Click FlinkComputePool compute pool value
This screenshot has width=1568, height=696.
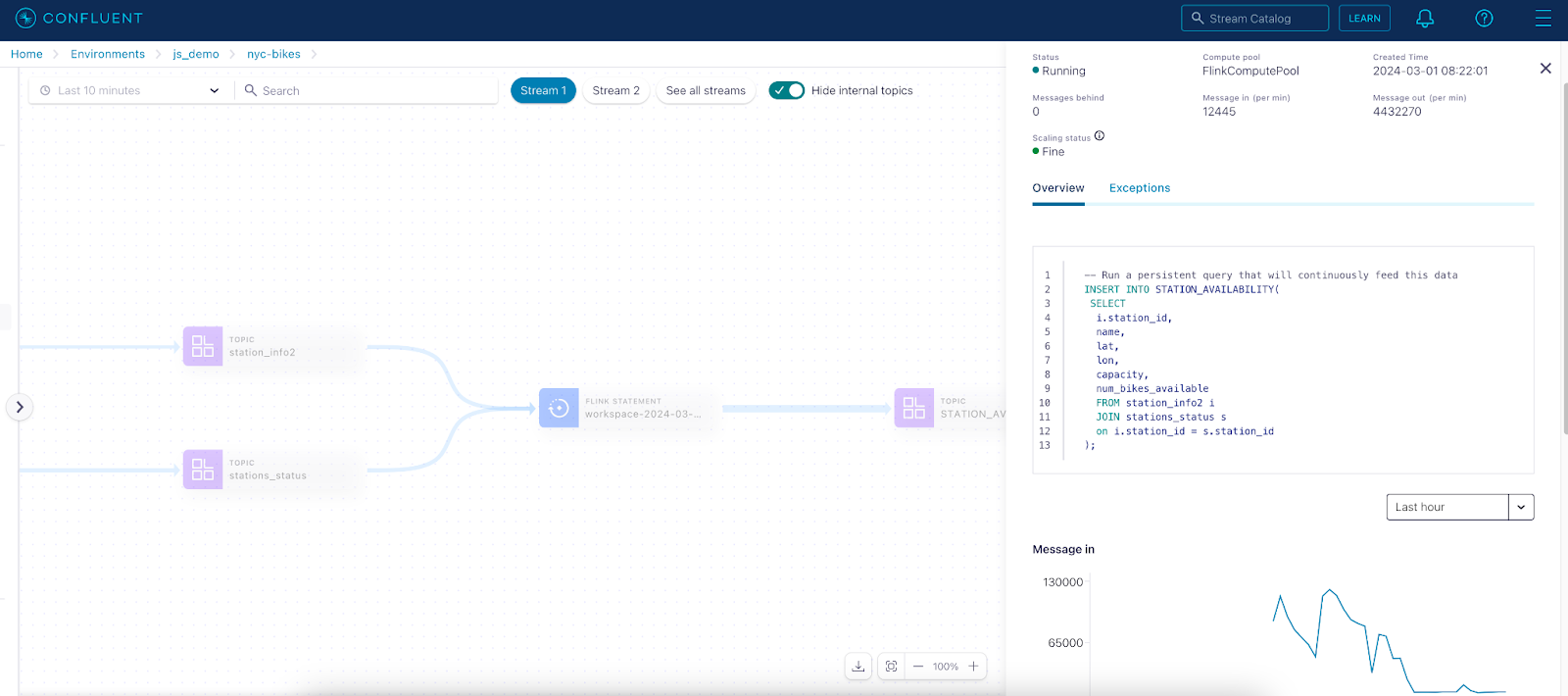click(x=1250, y=71)
